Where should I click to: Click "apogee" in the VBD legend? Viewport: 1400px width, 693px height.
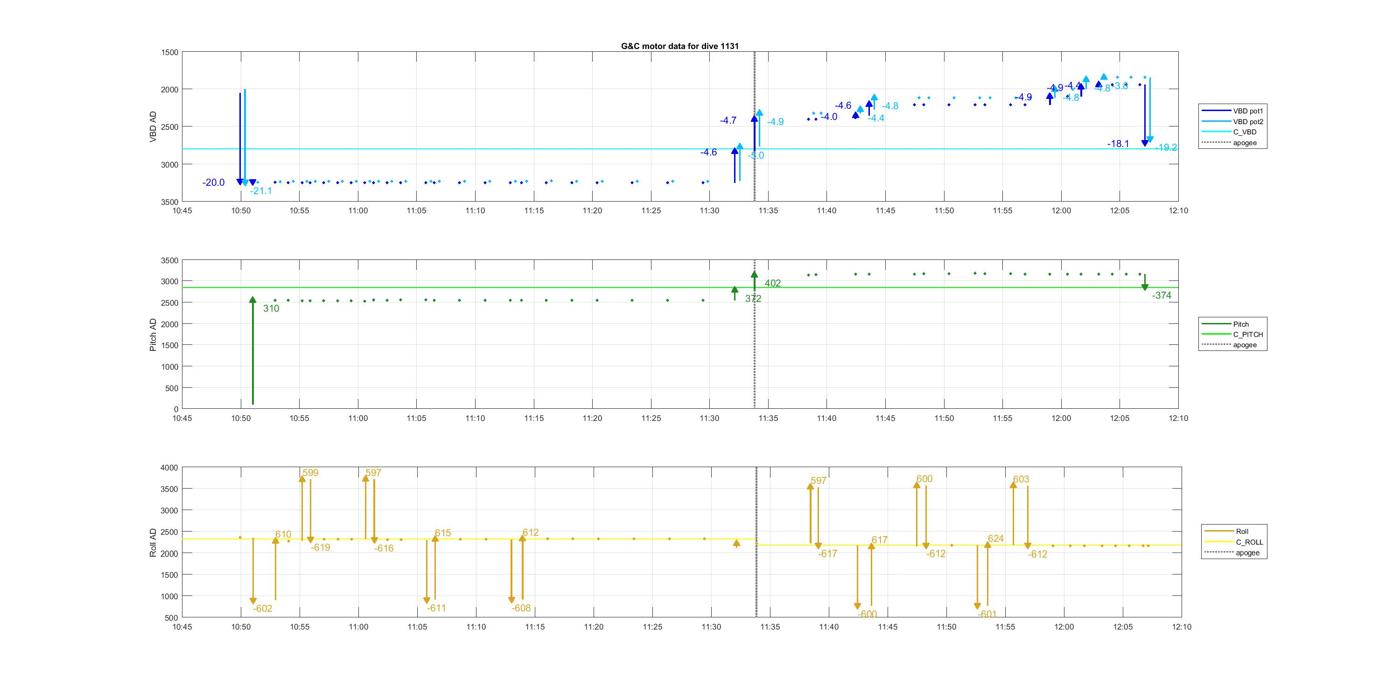tap(1230, 143)
